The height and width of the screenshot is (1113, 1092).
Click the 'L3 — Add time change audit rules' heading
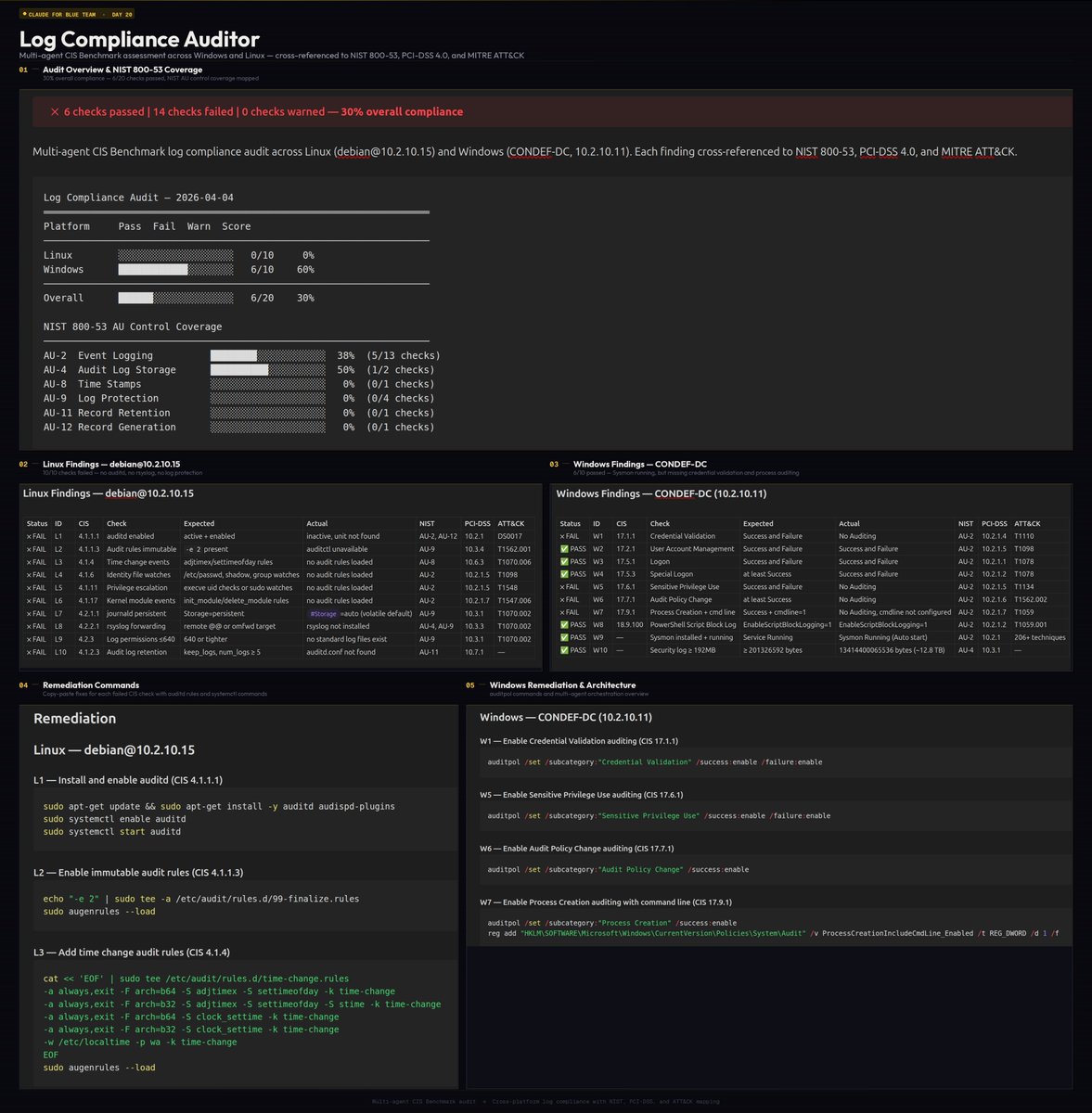click(x=132, y=952)
